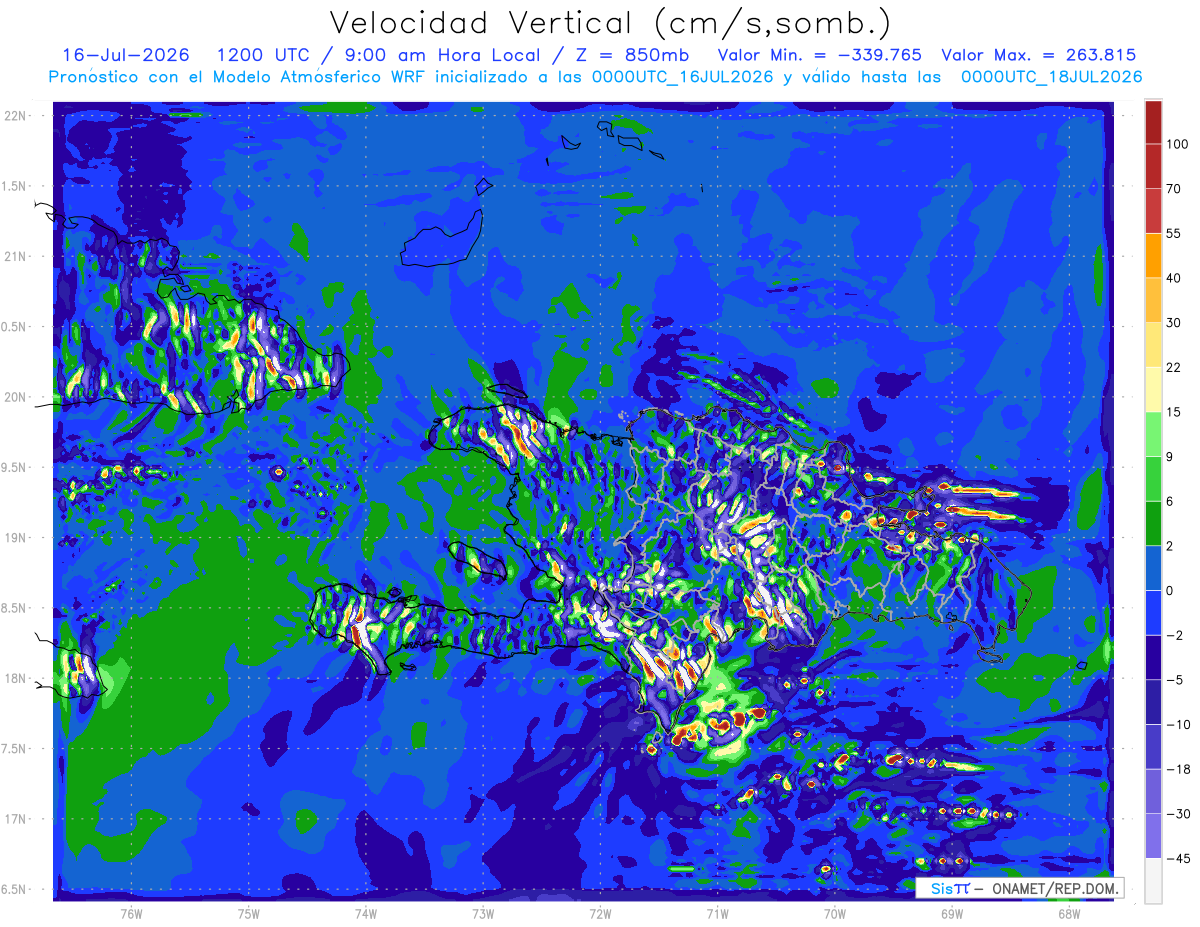Click the "-45" color bar label
The height and width of the screenshot is (927, 1200).
click(x=1177, y=858)
